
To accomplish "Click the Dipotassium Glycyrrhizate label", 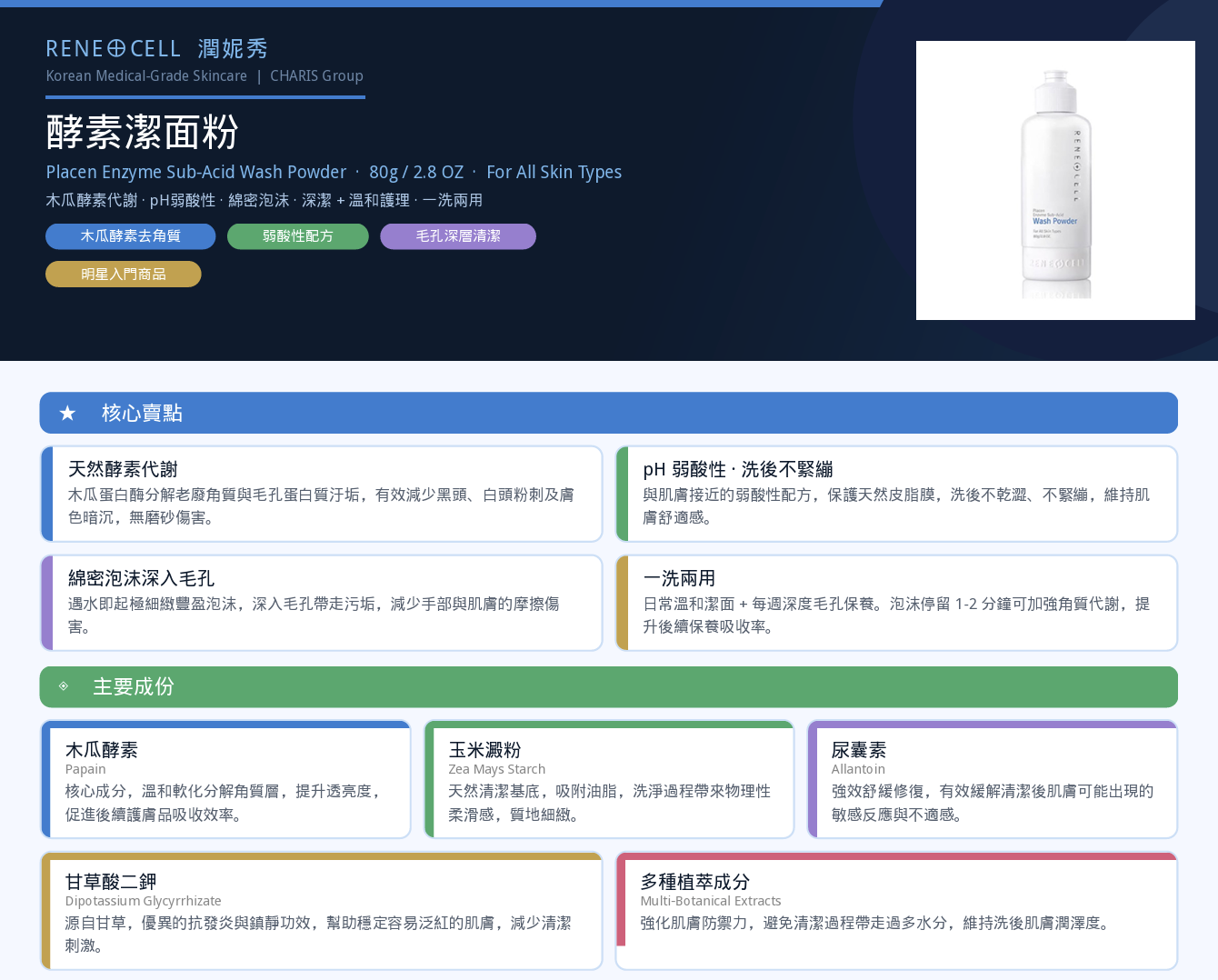I will coord(143,901).
